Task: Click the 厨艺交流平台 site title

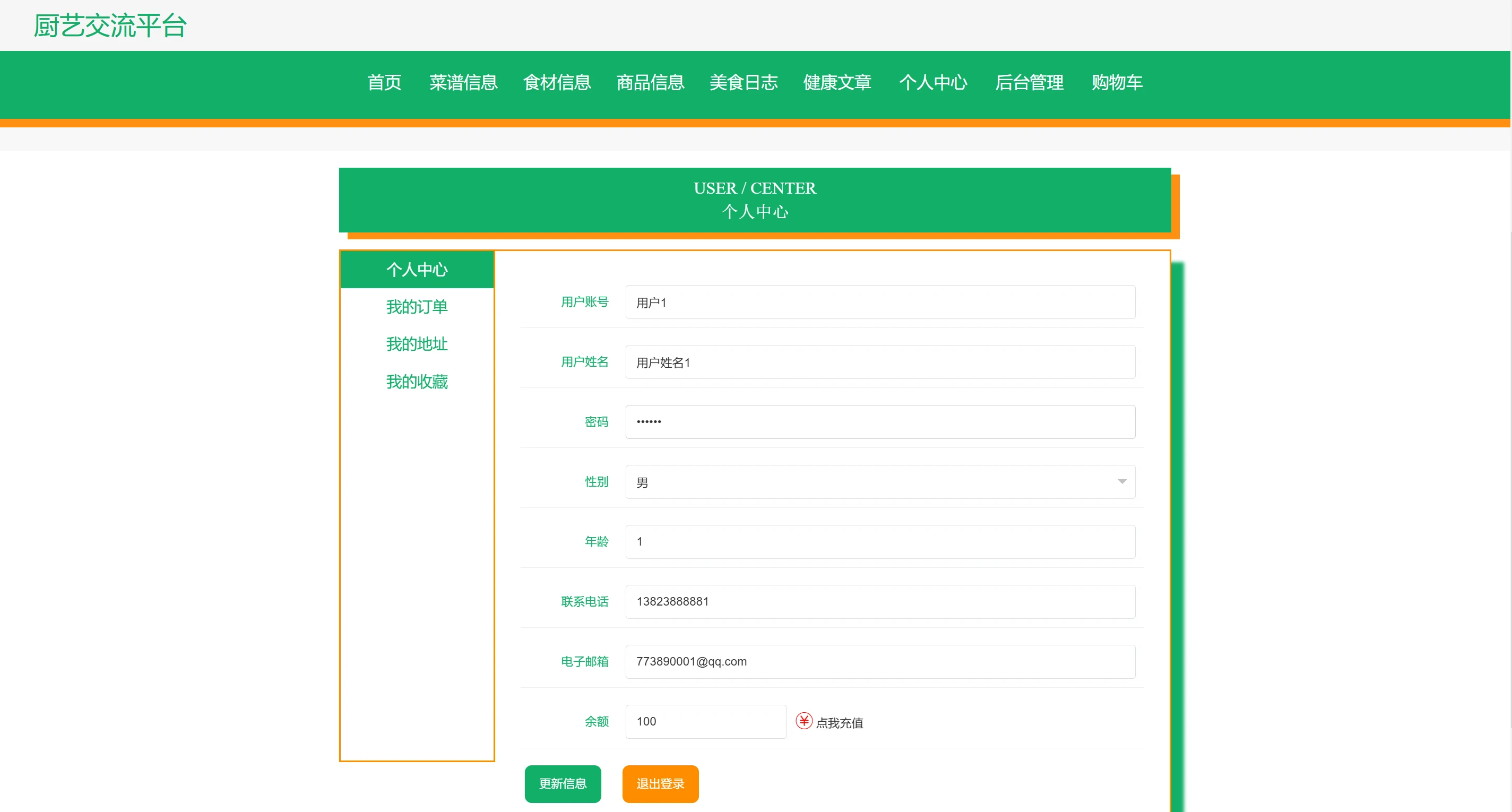Action: [110, 26]
